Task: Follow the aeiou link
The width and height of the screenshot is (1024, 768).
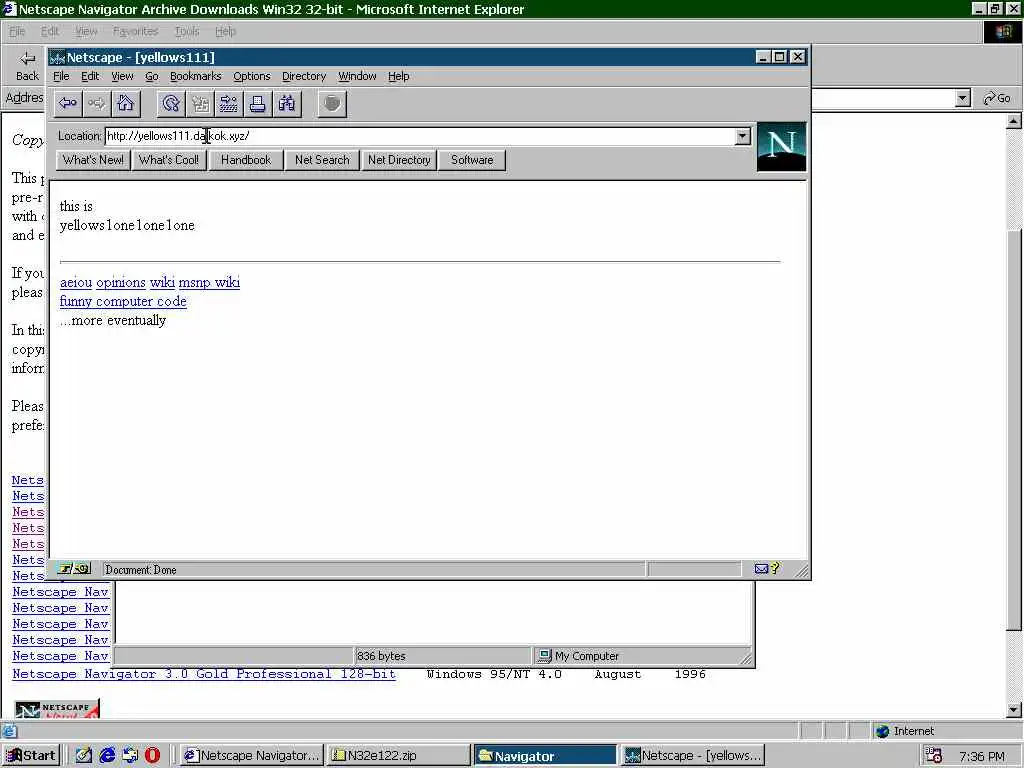Action: coord(76,283)
